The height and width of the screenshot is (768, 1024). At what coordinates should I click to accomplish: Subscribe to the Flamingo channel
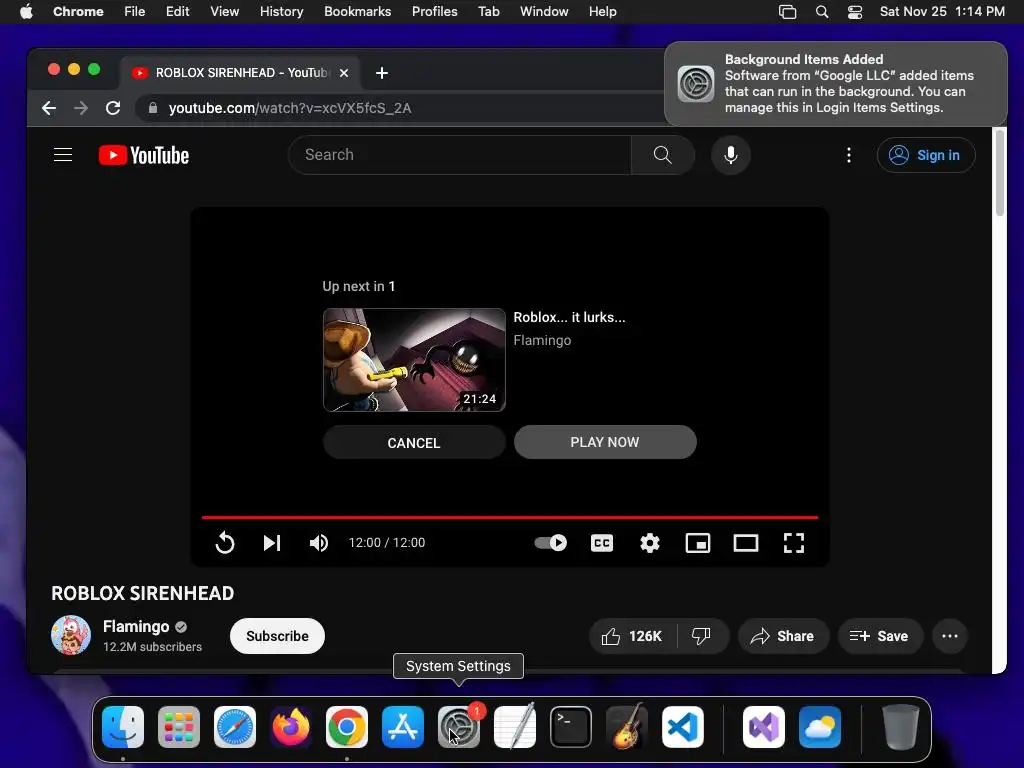[x=277, y=636]
